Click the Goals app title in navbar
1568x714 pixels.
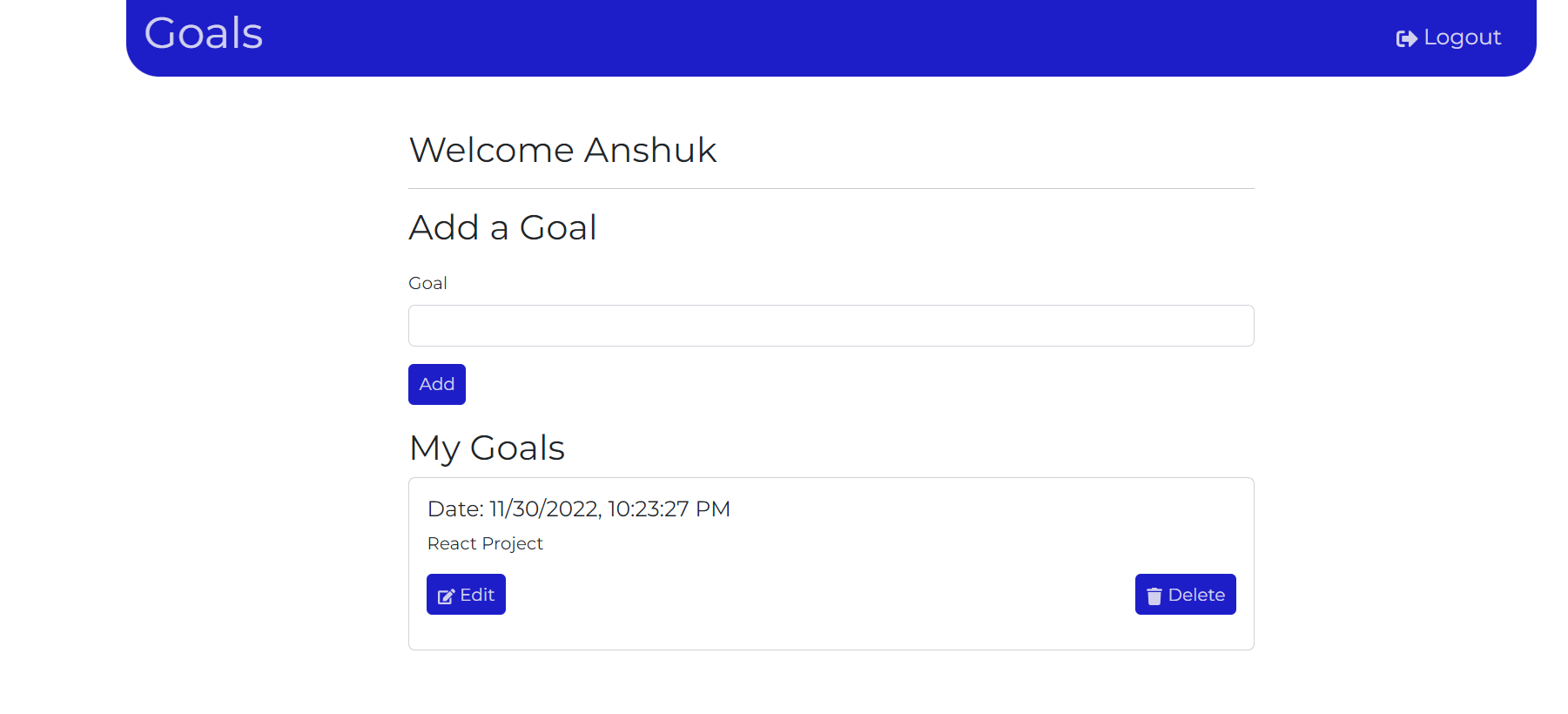[x=203, y=32]
